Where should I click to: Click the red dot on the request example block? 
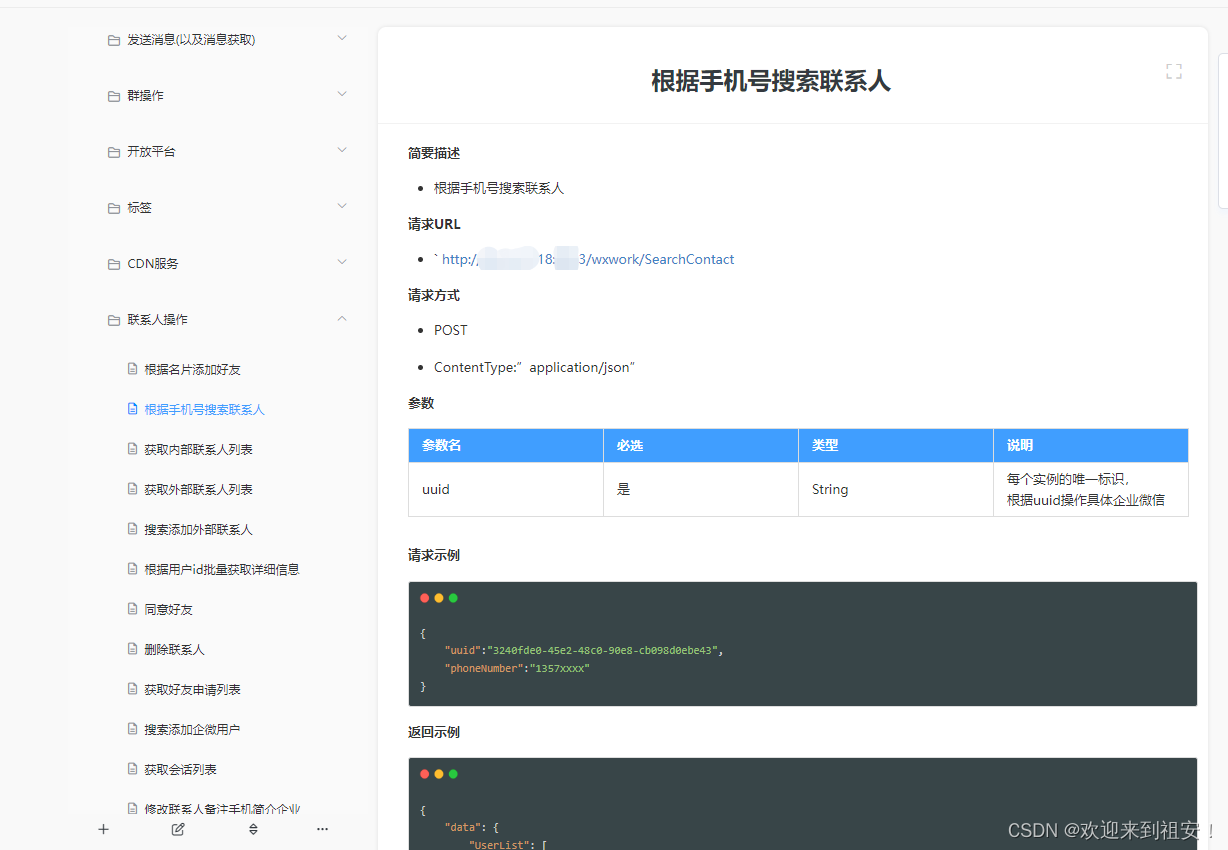(x=425, y=597)
